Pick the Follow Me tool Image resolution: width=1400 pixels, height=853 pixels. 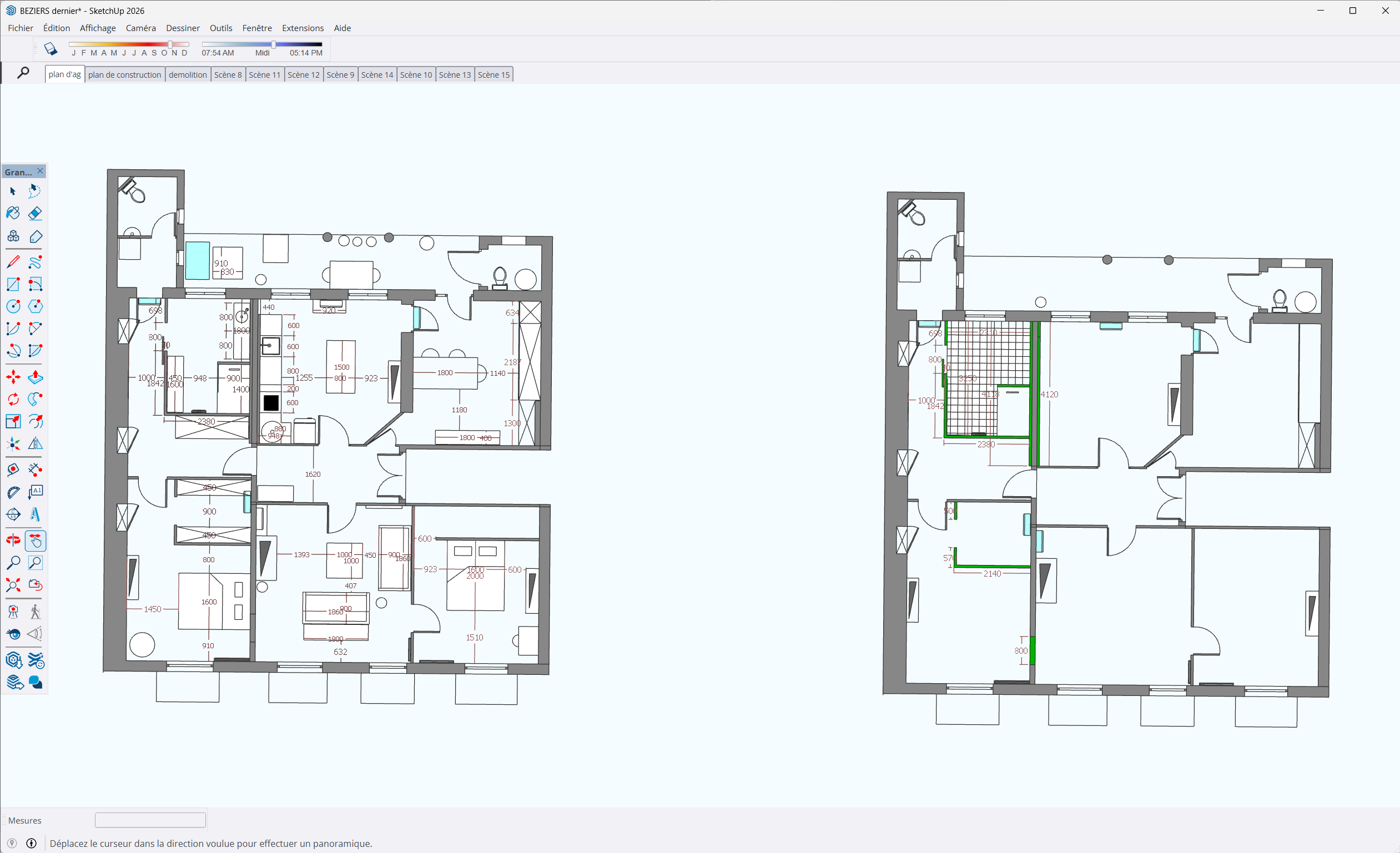point(35,399)
